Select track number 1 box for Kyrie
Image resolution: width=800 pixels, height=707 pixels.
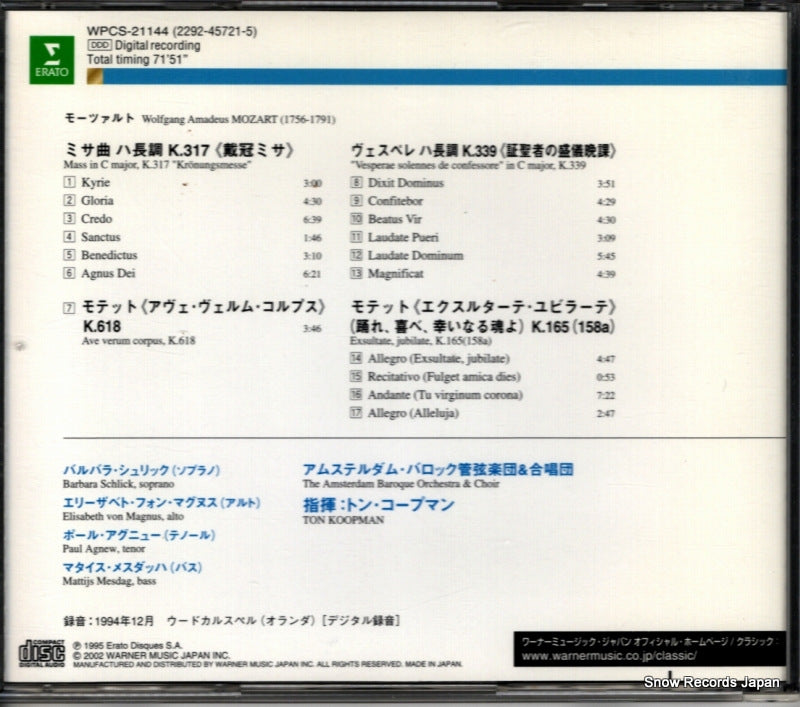[69, 183]
